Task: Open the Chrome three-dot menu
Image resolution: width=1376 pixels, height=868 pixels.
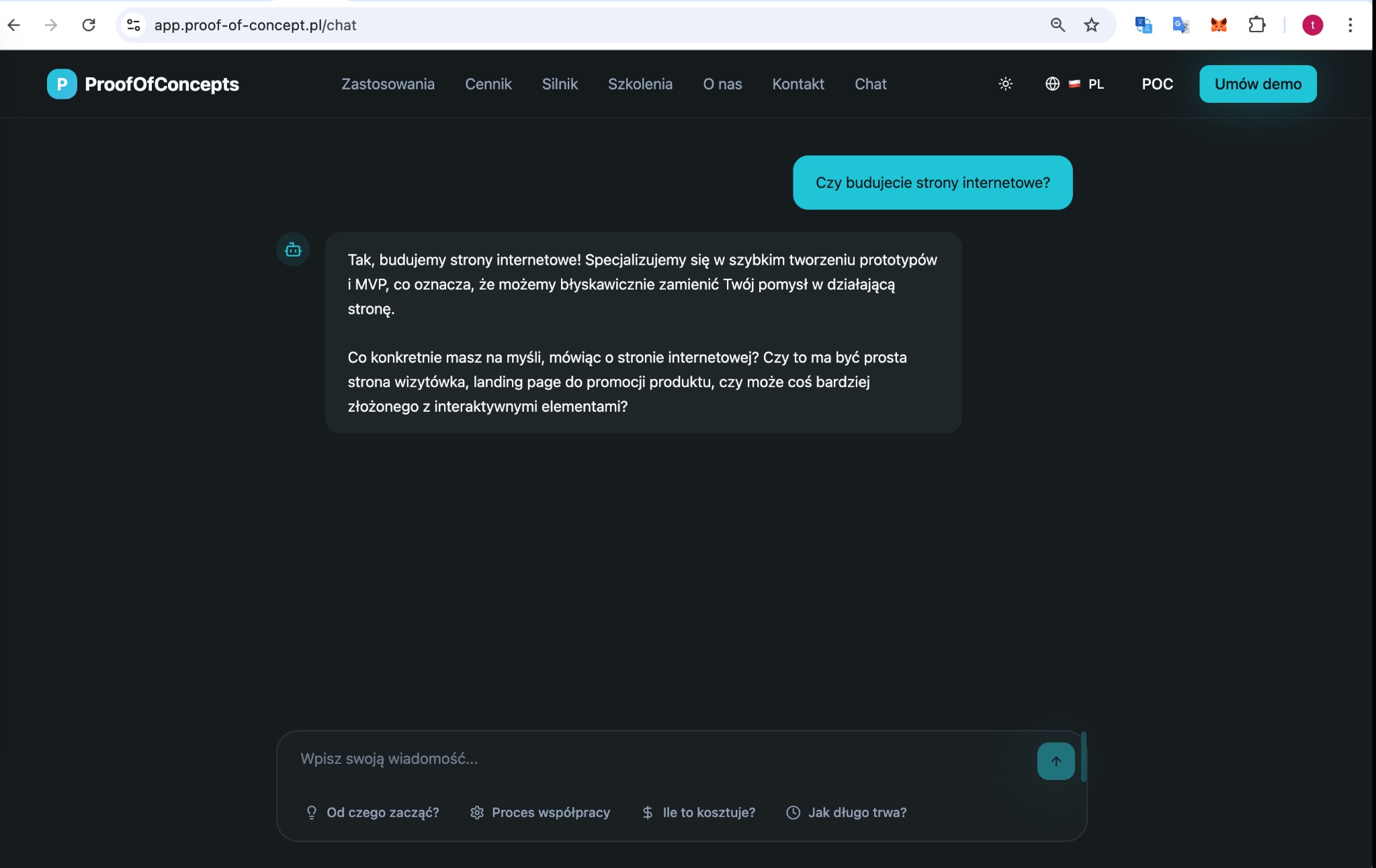Action: pyautogui.click(x=1350, y=25)
